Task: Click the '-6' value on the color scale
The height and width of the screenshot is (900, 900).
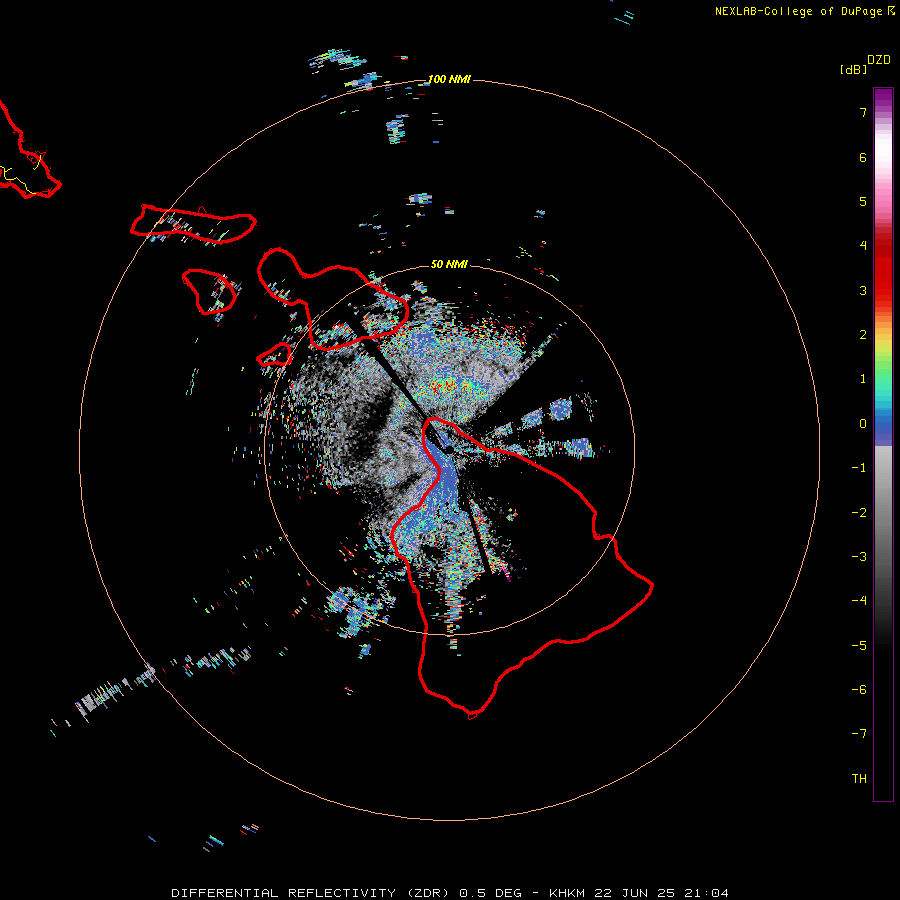Action: 859,690
